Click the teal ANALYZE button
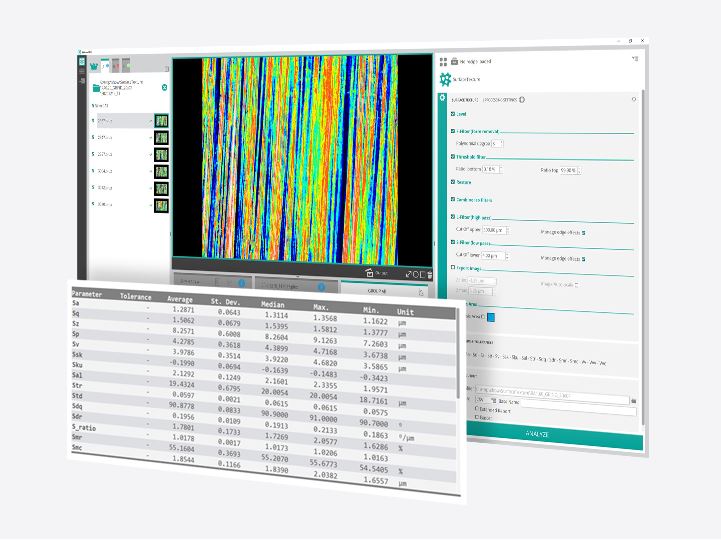Screen dimensions: 721x542 [x=554, y=434]
